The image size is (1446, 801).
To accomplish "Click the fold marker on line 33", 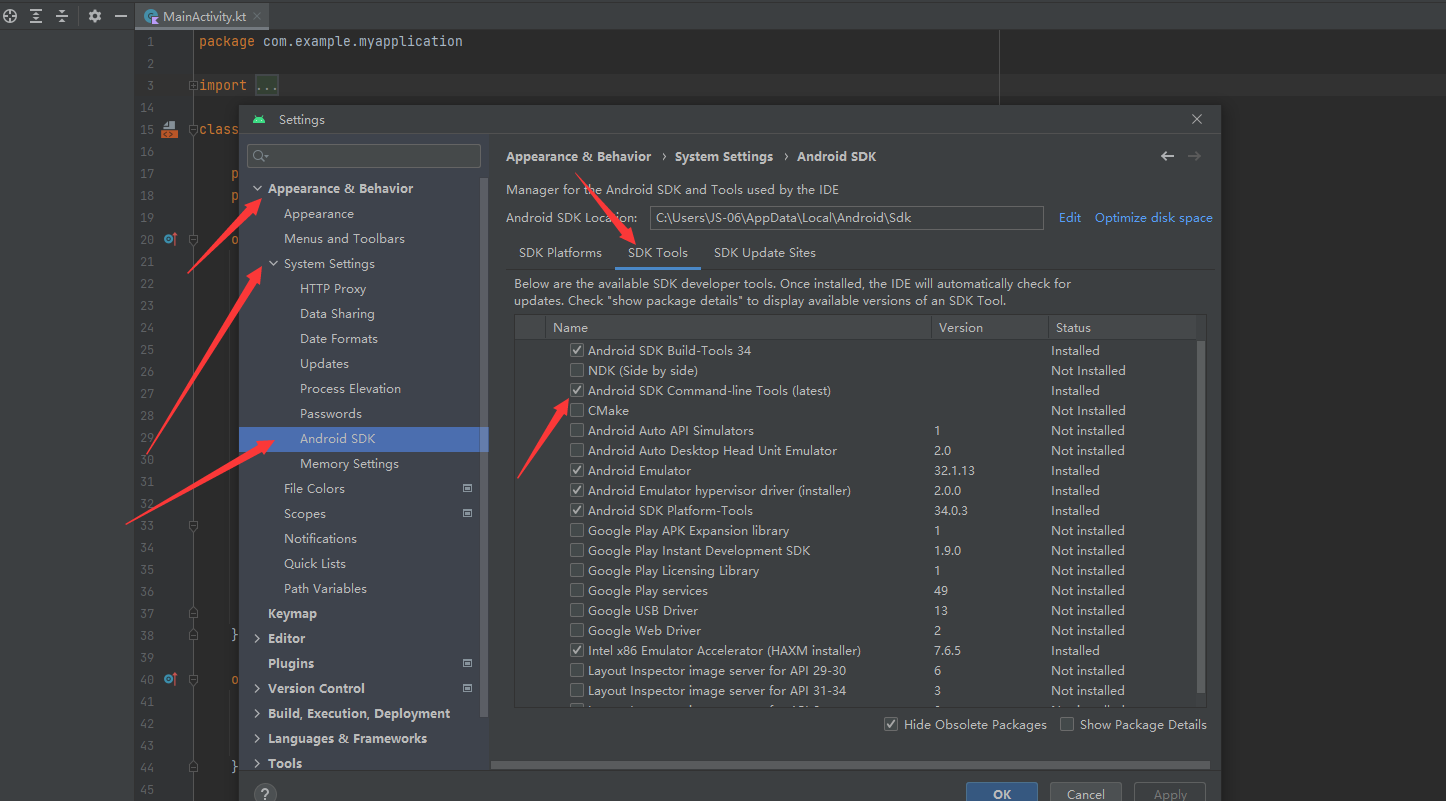I will pyautogui.click(x=193, y=525).
